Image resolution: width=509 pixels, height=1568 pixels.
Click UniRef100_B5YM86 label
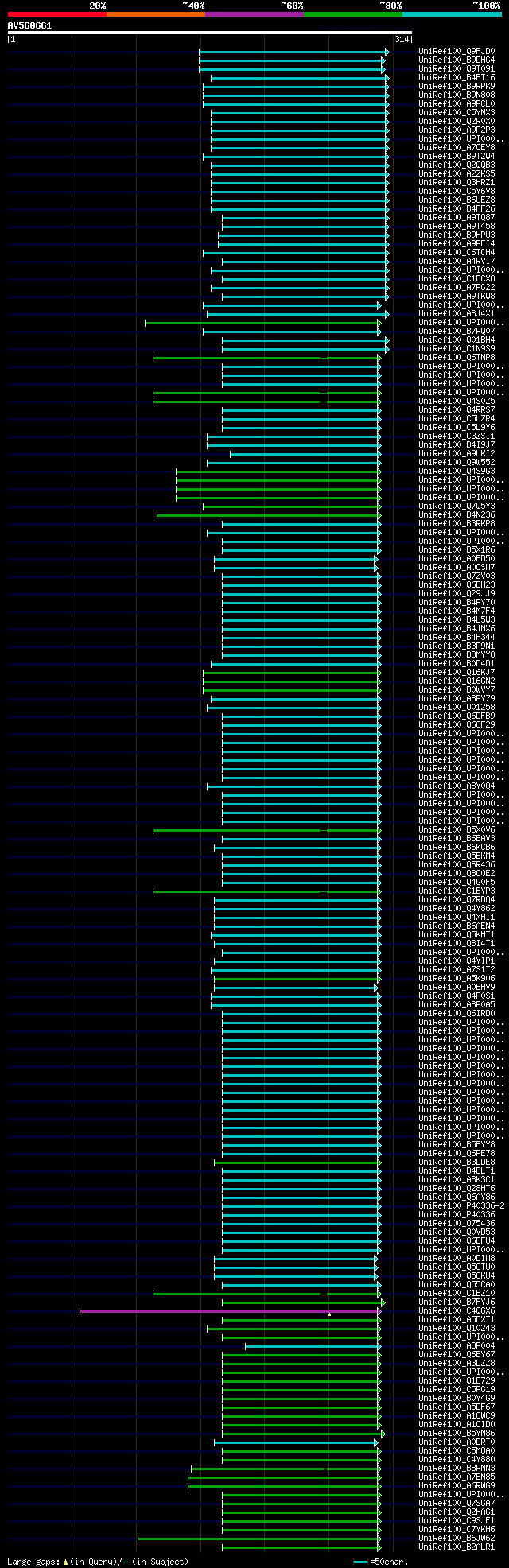457,1433
